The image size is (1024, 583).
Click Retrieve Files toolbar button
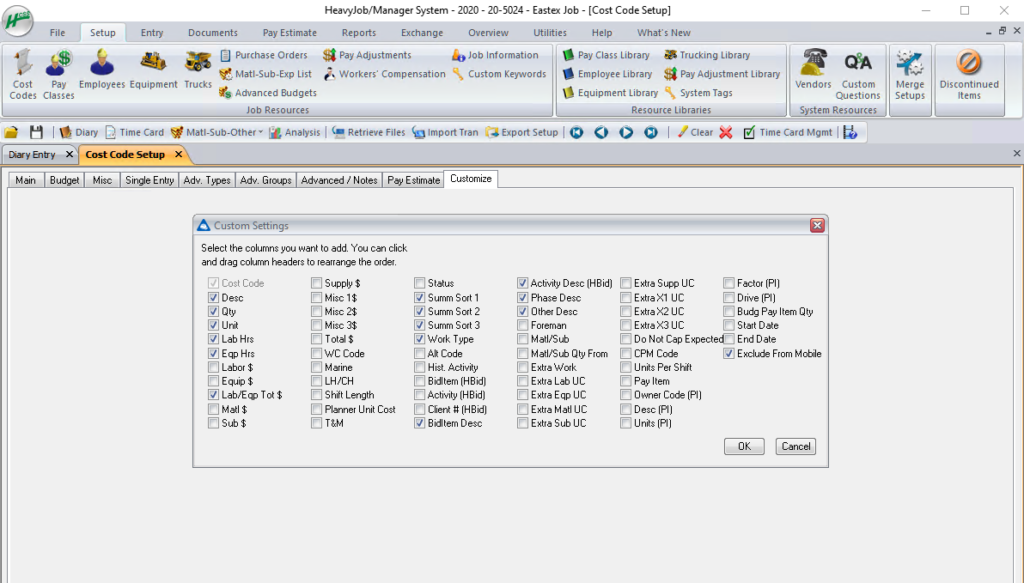pyautogui.click(x=369, y=132)
